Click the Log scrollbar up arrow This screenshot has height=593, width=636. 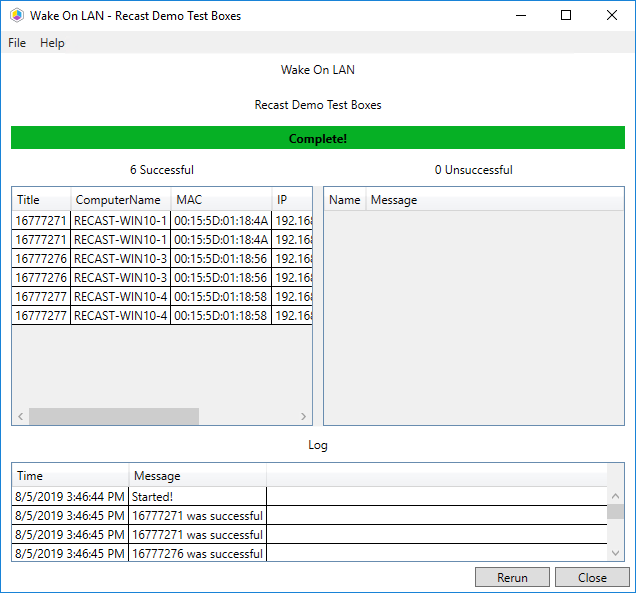615,496
